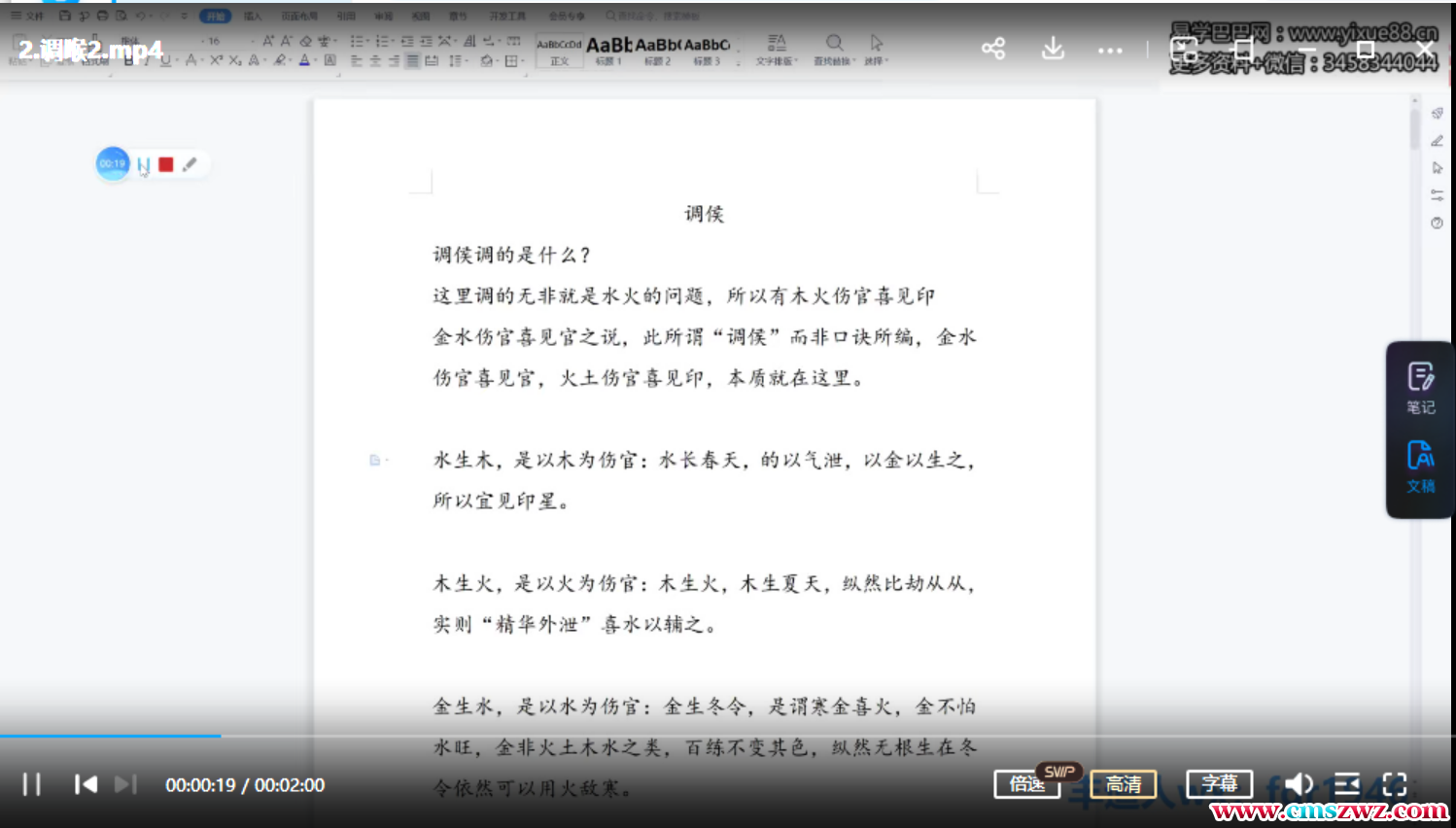Open the 高清 video quality menu
Viewport: 1456px width, 828px height.
point(1123,784)
